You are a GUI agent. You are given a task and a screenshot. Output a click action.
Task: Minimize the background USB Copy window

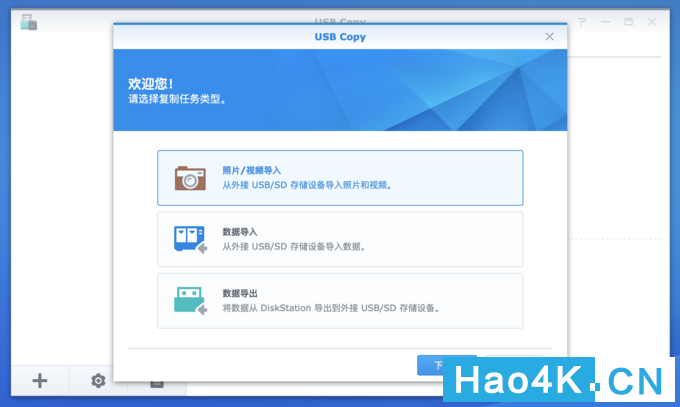pyautogui.click(x=605, y=22)
